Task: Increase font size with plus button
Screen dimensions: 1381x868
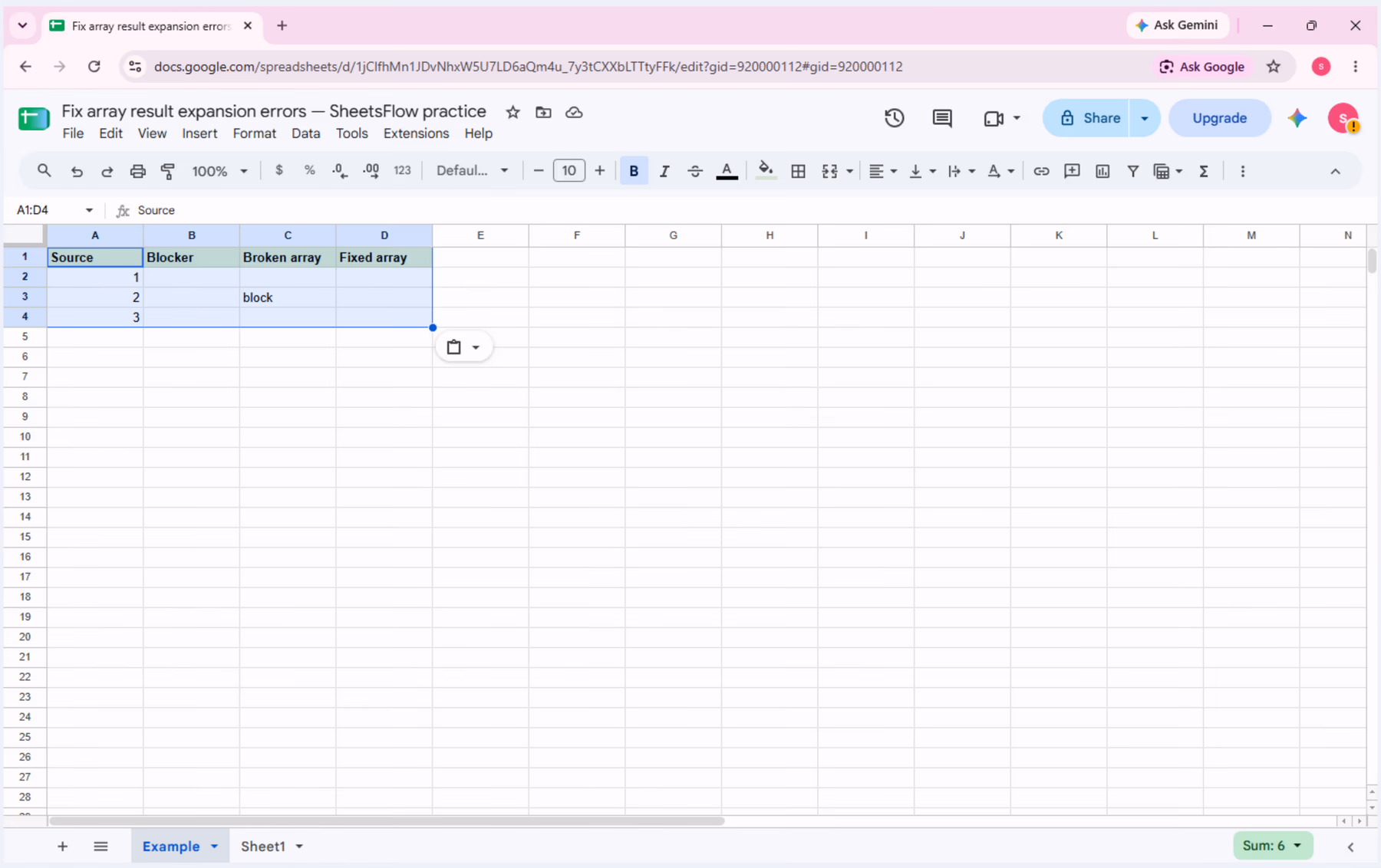Action: pyautogui.click(x=600, y=170)
